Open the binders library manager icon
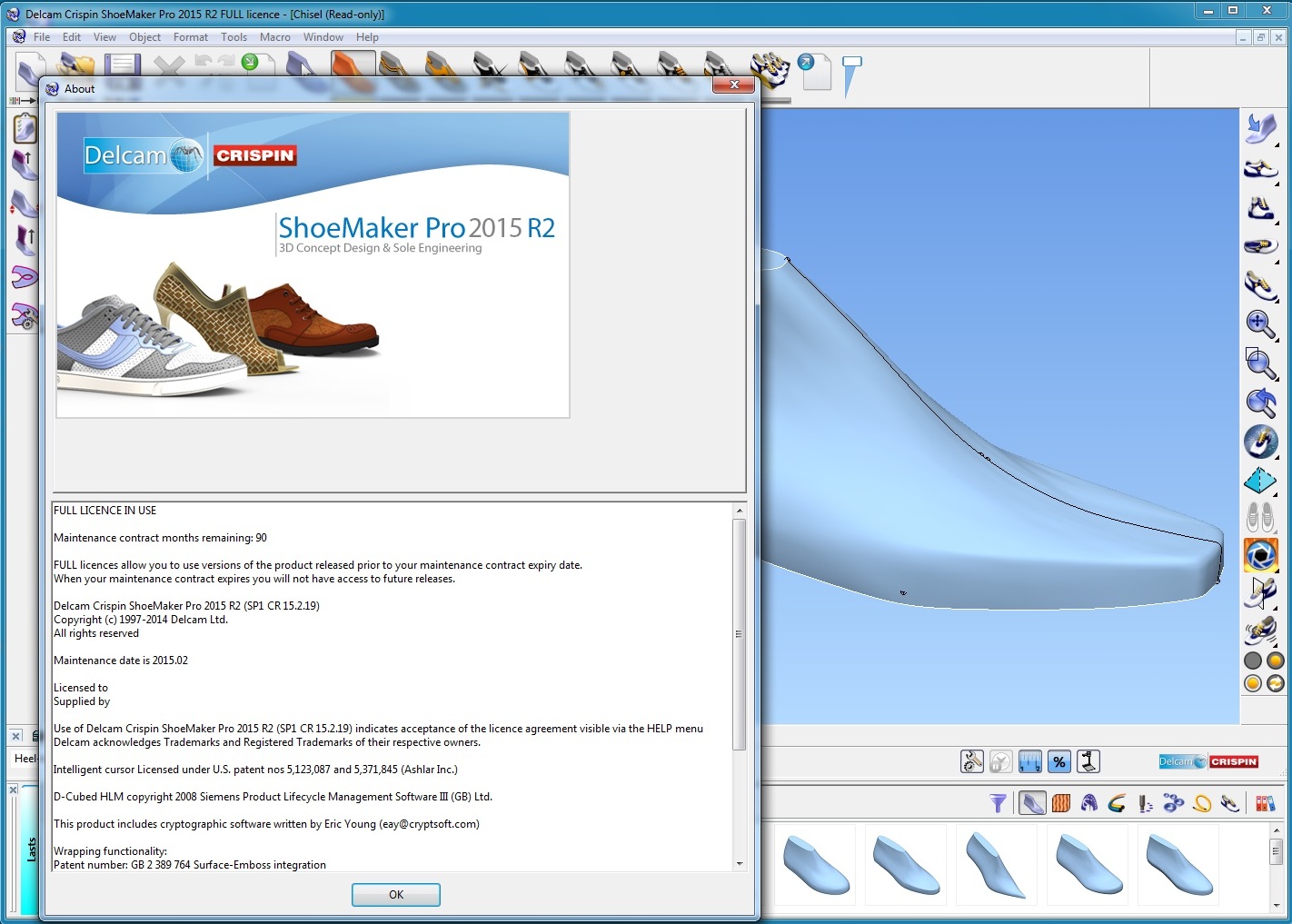 click(1265, 803)
